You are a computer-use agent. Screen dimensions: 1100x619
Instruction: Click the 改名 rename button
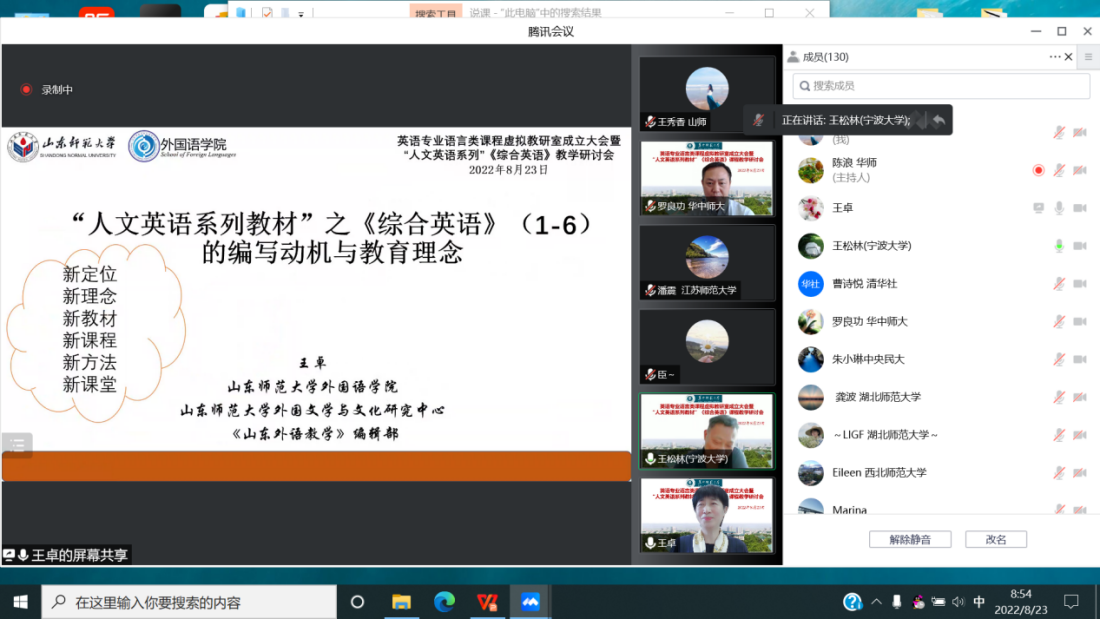[996, 539]
